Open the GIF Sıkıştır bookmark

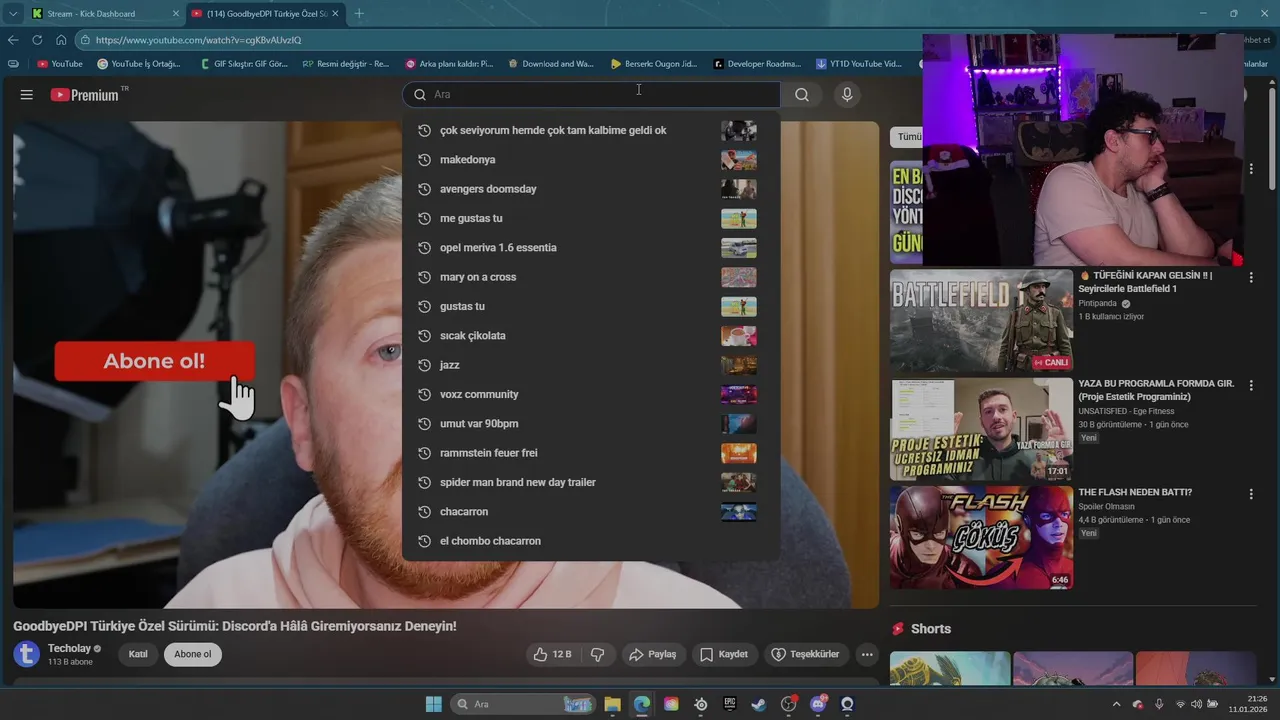tap(243, 64)
